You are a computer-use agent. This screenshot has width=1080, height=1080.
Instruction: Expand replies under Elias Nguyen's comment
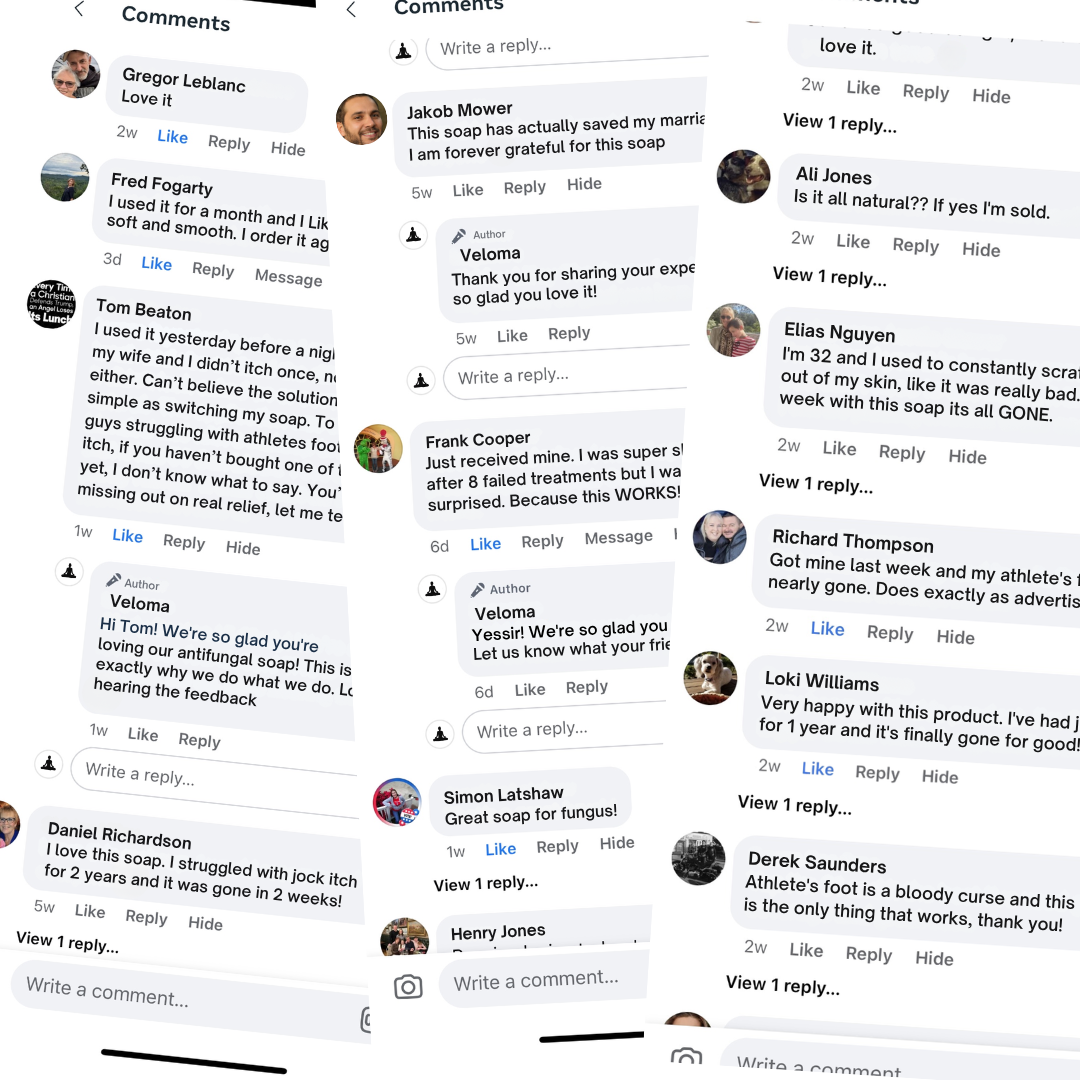(x=815, y=484)
